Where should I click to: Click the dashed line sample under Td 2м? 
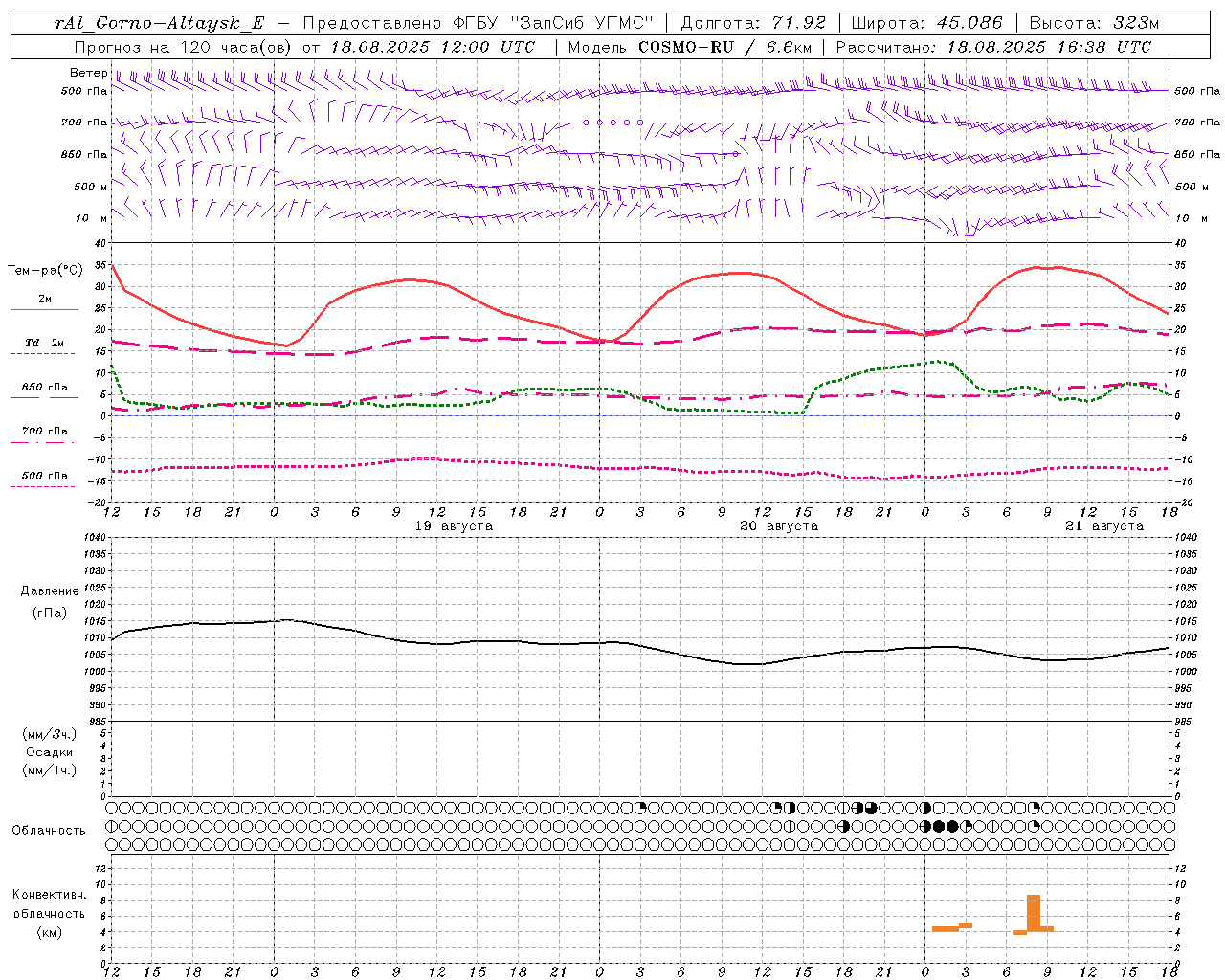click(44, 354)
